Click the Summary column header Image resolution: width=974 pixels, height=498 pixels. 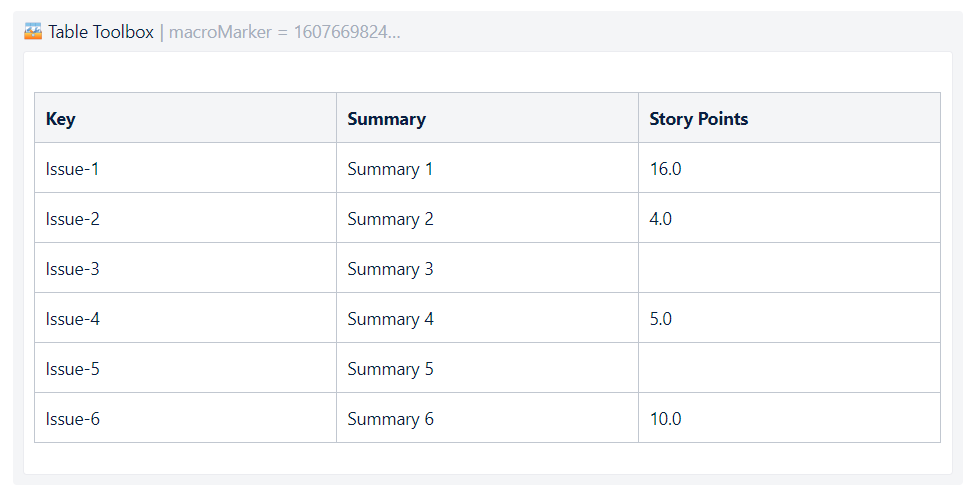487,118
